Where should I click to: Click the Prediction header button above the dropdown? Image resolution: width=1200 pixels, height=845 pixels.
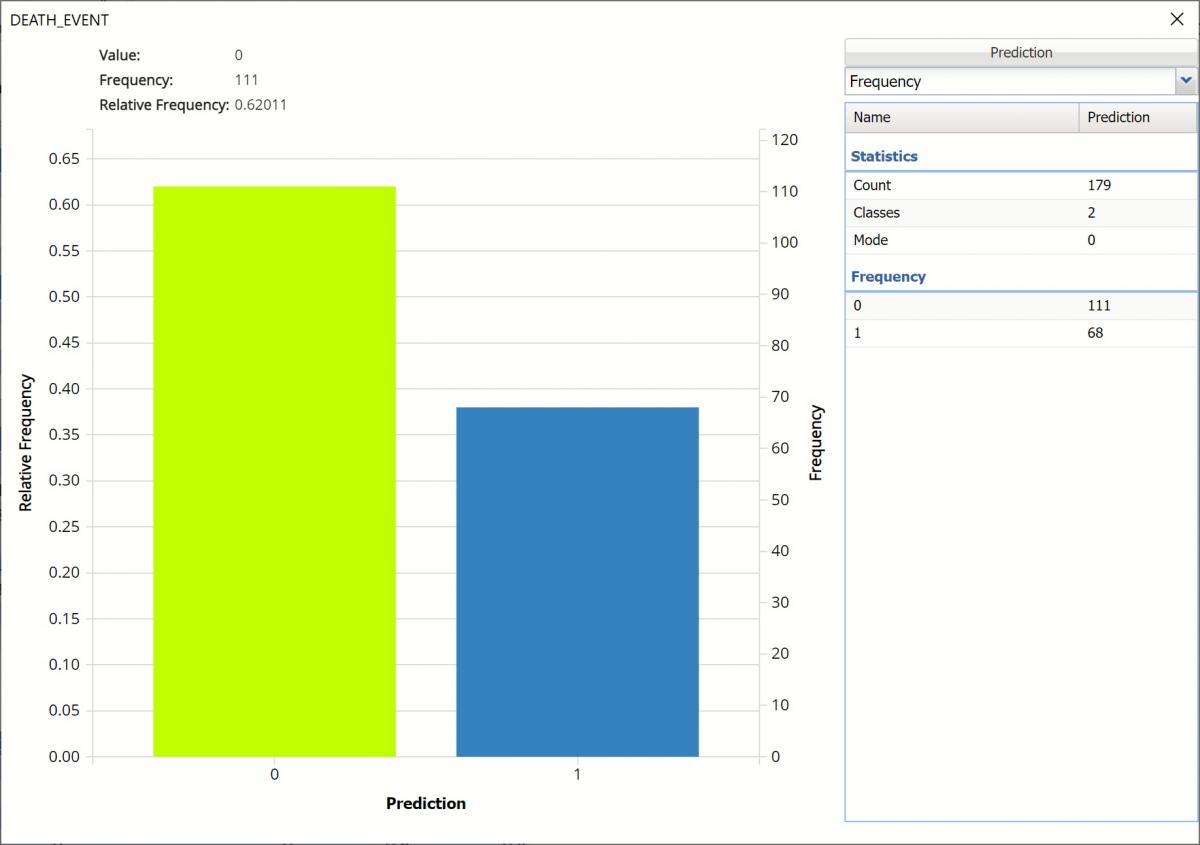[1020, 53]
